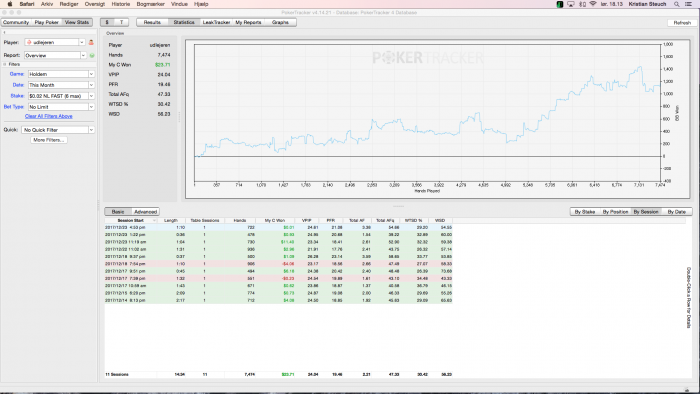Click the red player icon beside Player field

click(91, 42)
